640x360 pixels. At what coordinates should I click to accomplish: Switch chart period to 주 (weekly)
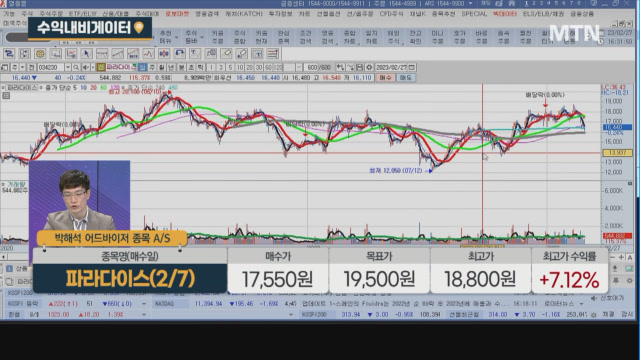tap(152, 67)
